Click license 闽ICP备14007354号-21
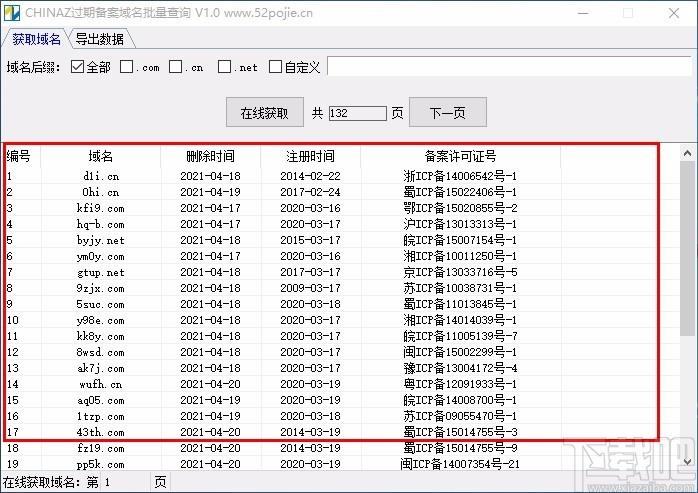This screenshot has width=698, height=493. tap(460, 464)
